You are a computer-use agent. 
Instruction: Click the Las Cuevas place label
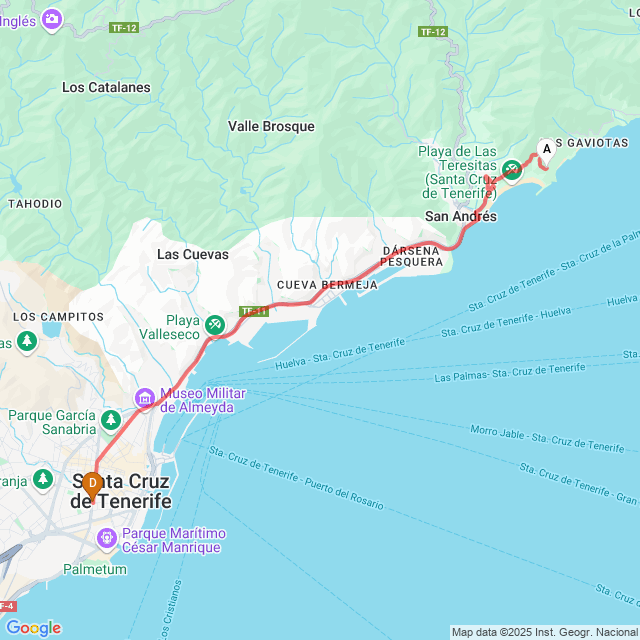point(193,254)
